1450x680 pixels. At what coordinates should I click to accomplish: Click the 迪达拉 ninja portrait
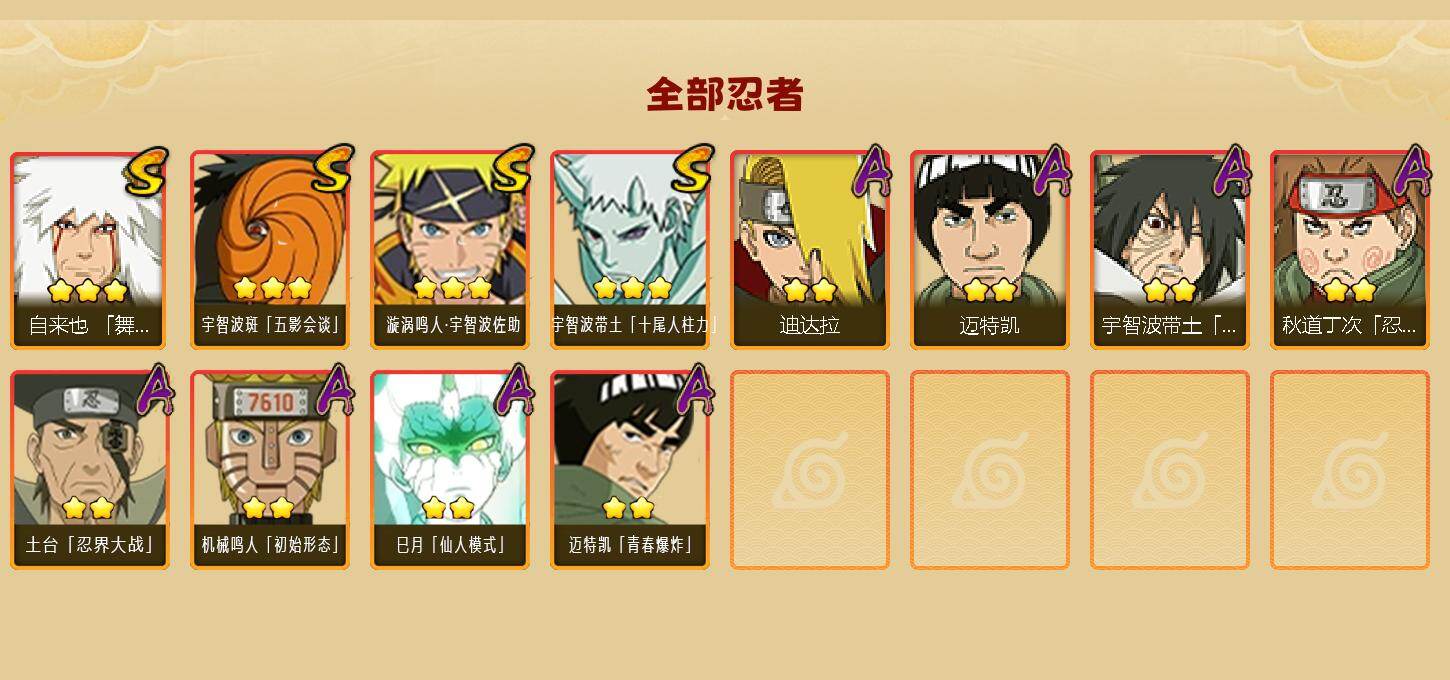810,249
